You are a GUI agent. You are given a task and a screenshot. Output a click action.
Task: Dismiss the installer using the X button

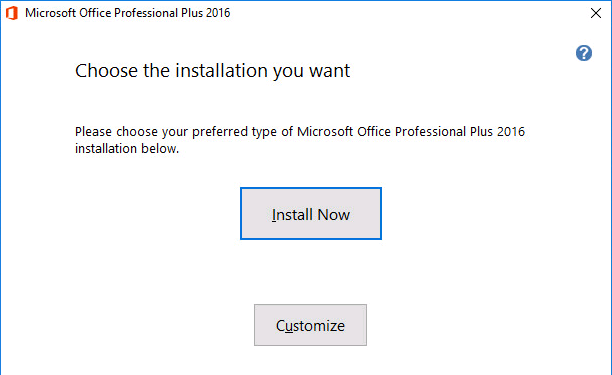[596, 13]
